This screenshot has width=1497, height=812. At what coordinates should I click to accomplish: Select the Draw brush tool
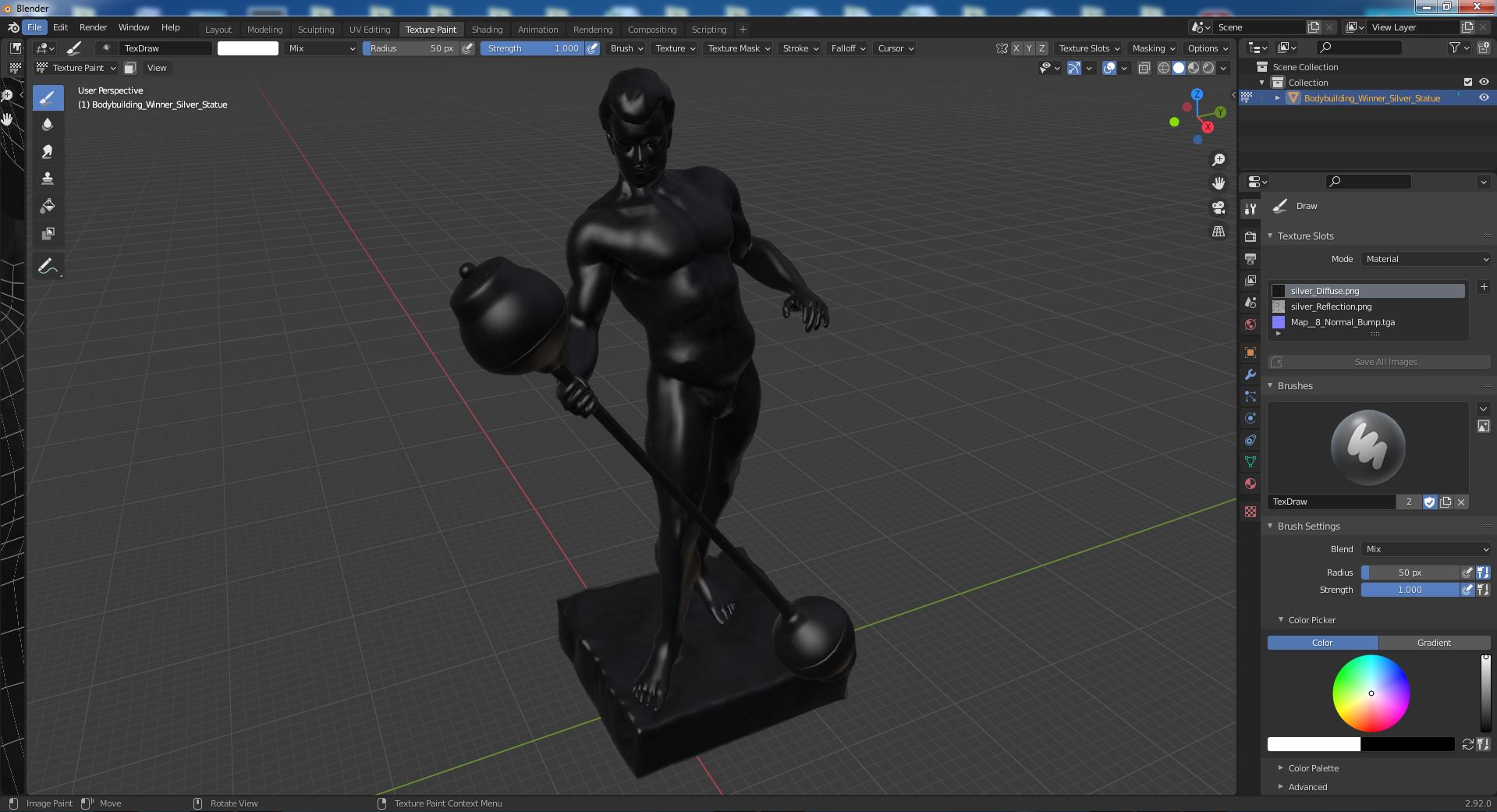[x=48, y=98]
